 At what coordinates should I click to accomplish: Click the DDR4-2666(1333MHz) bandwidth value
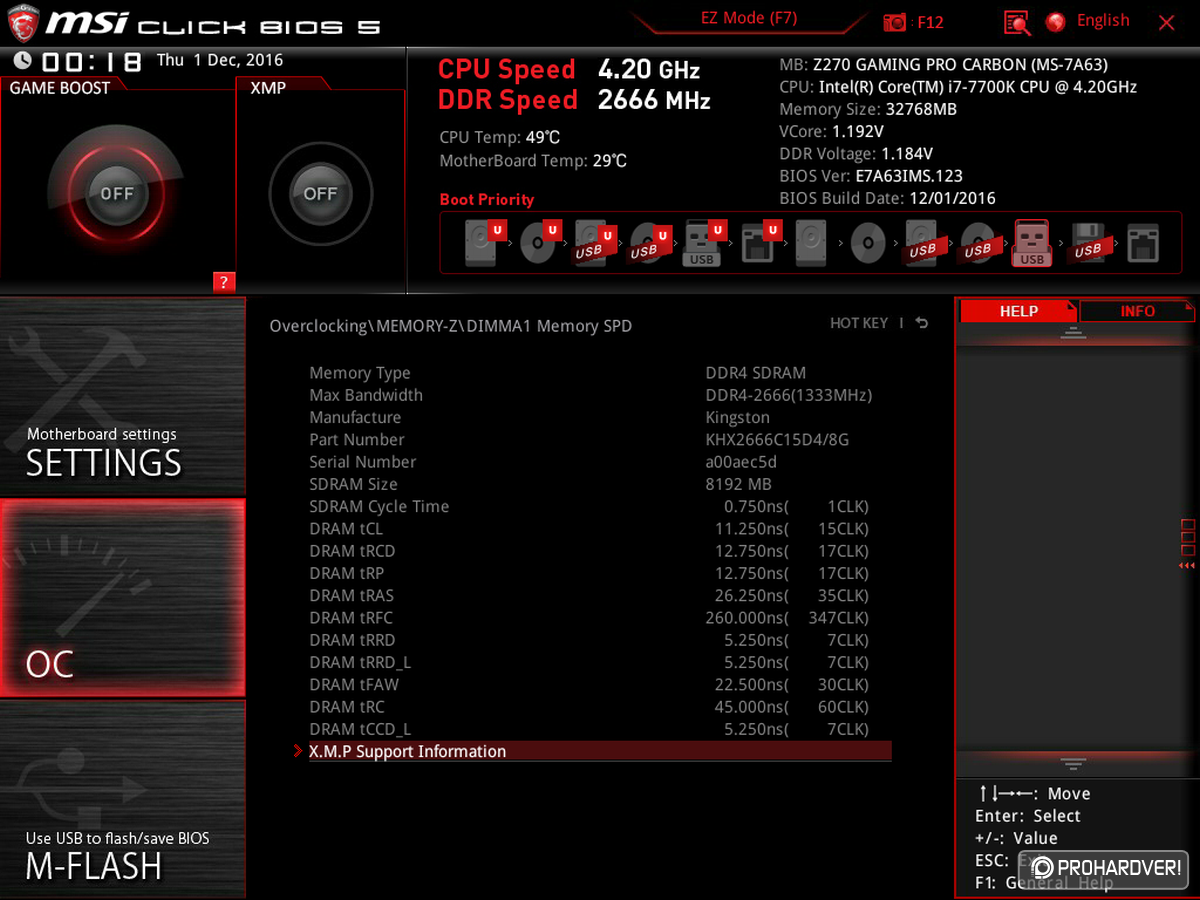click(788, 395)
